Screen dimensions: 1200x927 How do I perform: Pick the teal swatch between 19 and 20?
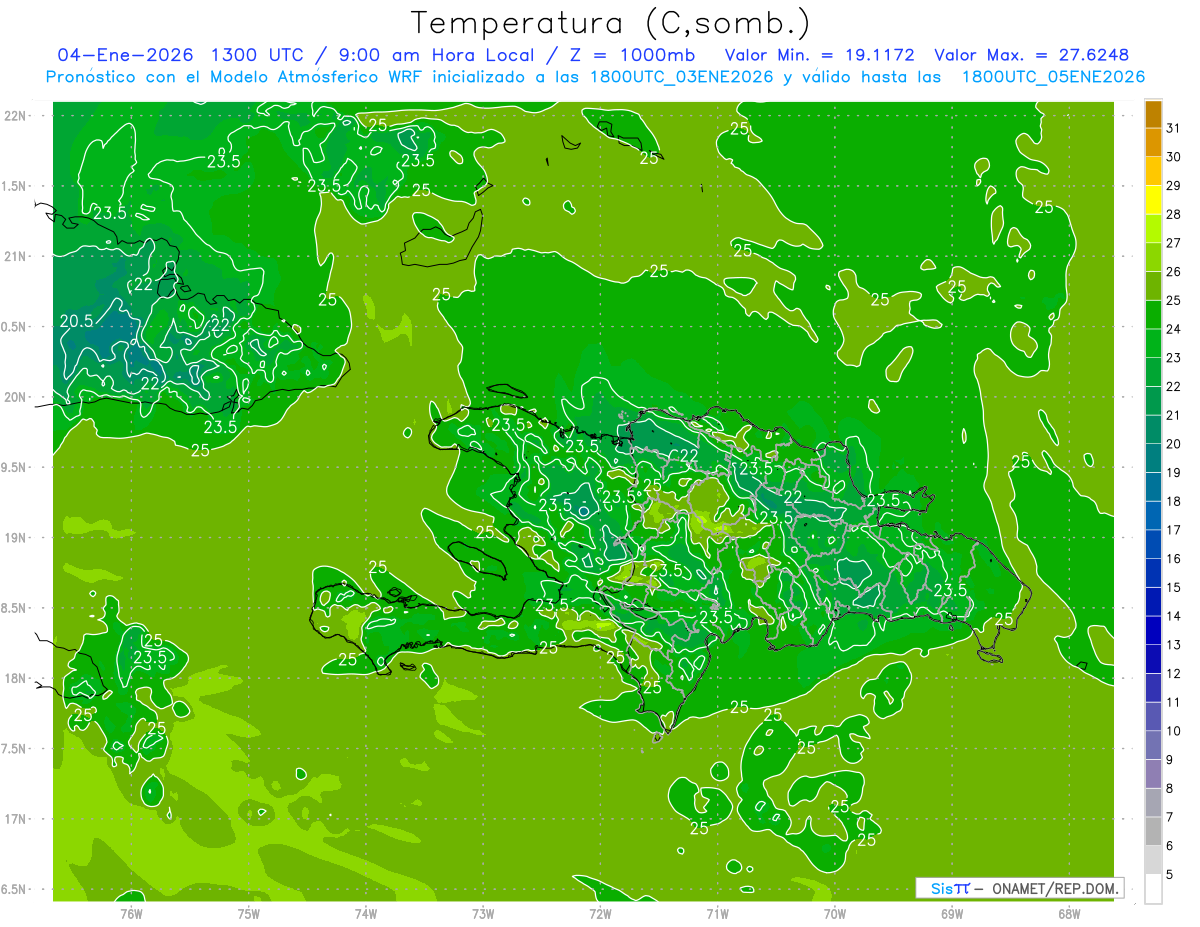1153,458
